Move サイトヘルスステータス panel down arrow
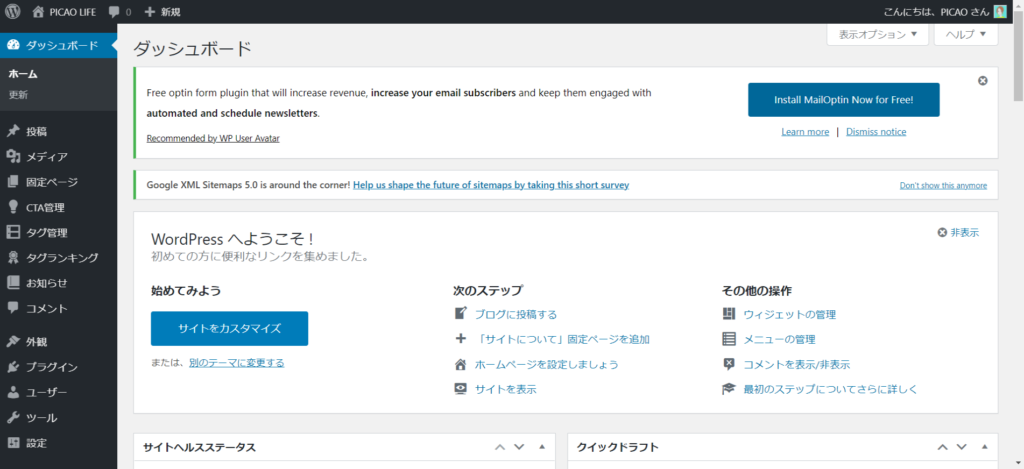Screen dimensions: 1024x469 [519, 447]
